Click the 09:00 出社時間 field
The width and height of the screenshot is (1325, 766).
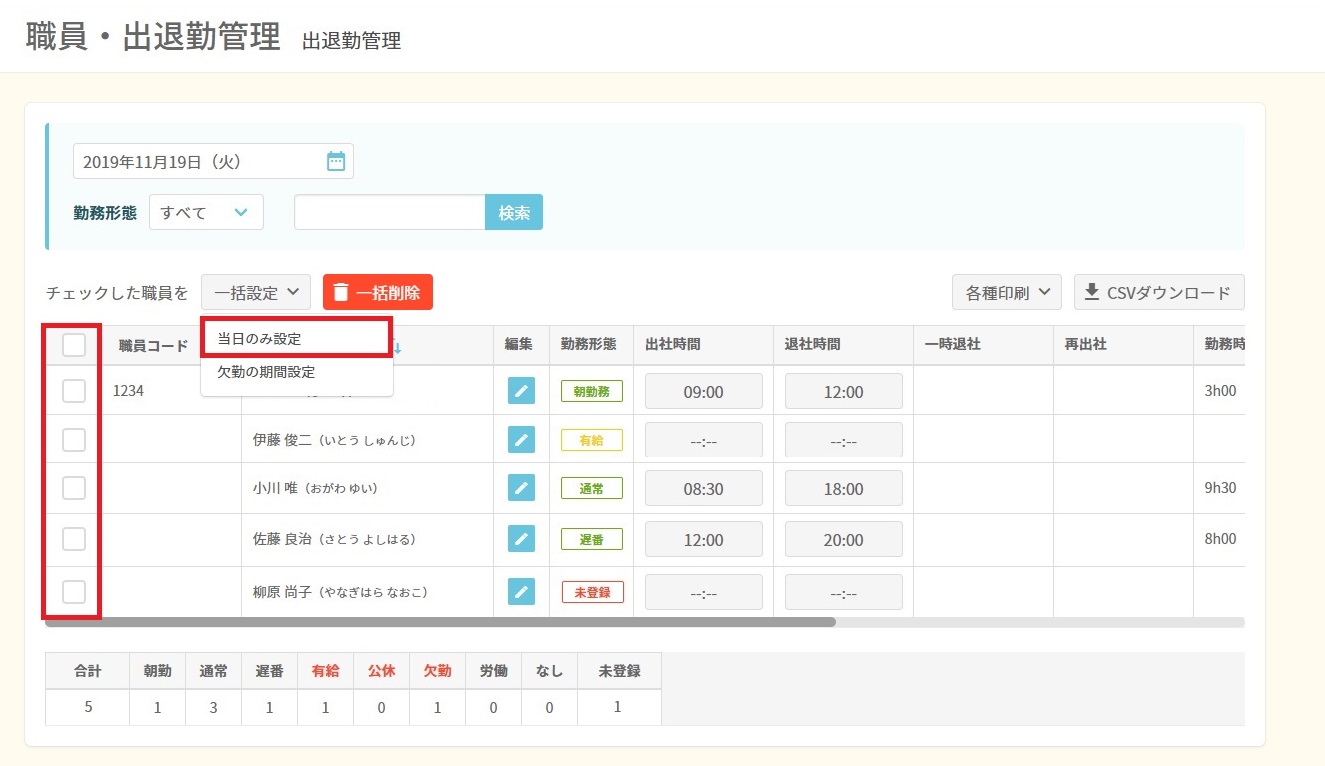704,392
